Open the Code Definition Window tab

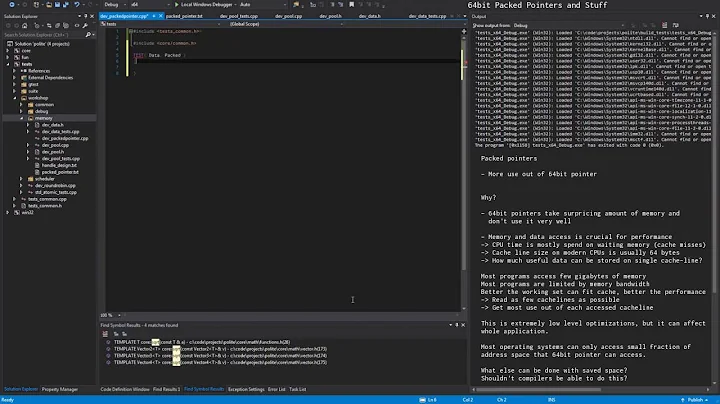pos(125,389)
